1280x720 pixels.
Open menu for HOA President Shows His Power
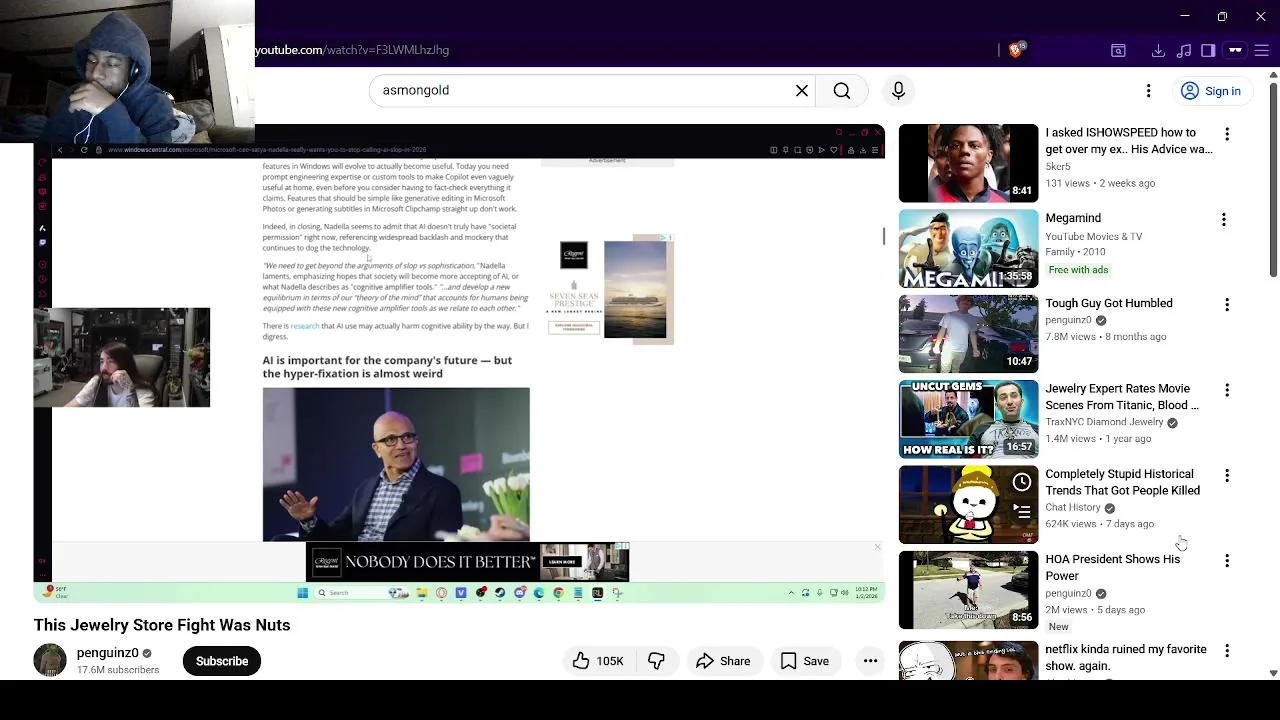click(1227, 561)
